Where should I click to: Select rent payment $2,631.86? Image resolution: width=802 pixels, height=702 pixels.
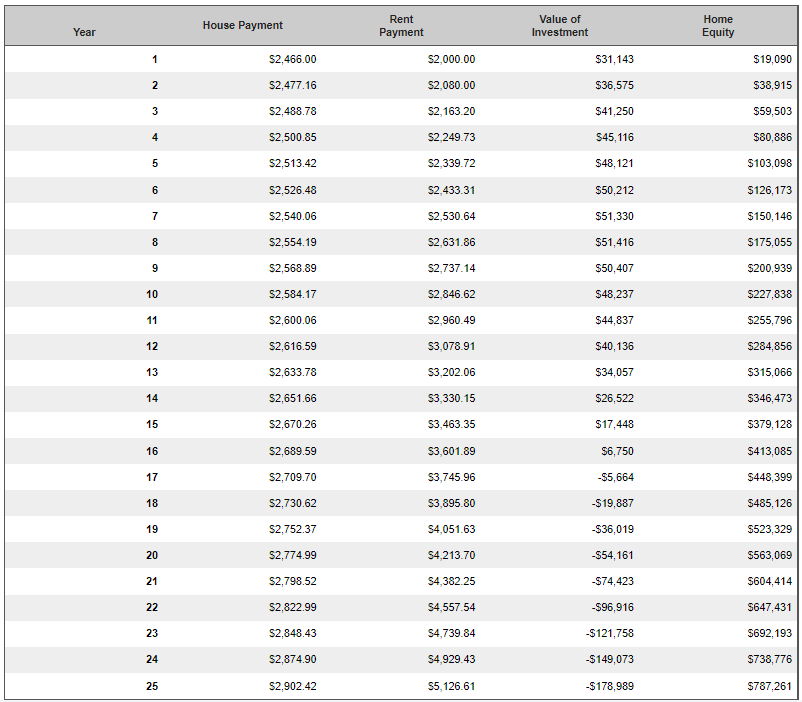(451, 243)
